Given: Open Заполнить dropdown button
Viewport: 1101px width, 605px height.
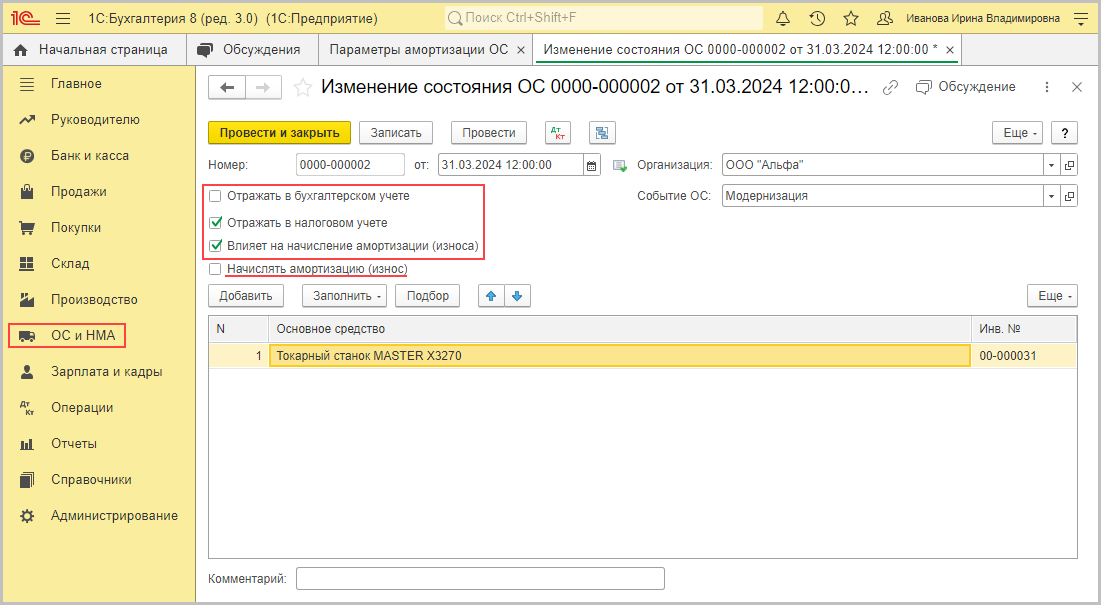Looking at the screenshot, I should (x=345, y=296).
